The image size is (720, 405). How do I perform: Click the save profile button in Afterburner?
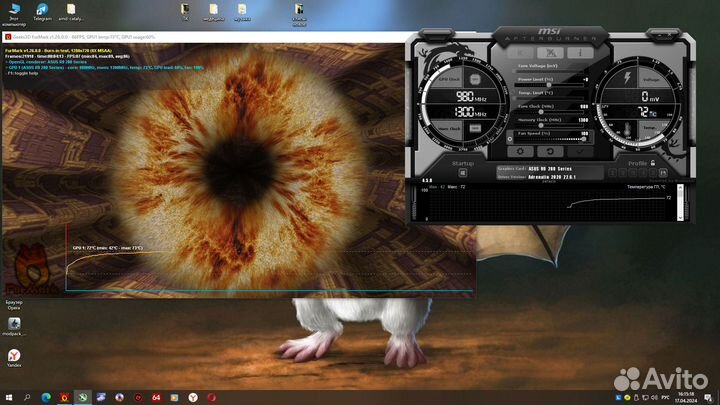[x=663, y=173]
